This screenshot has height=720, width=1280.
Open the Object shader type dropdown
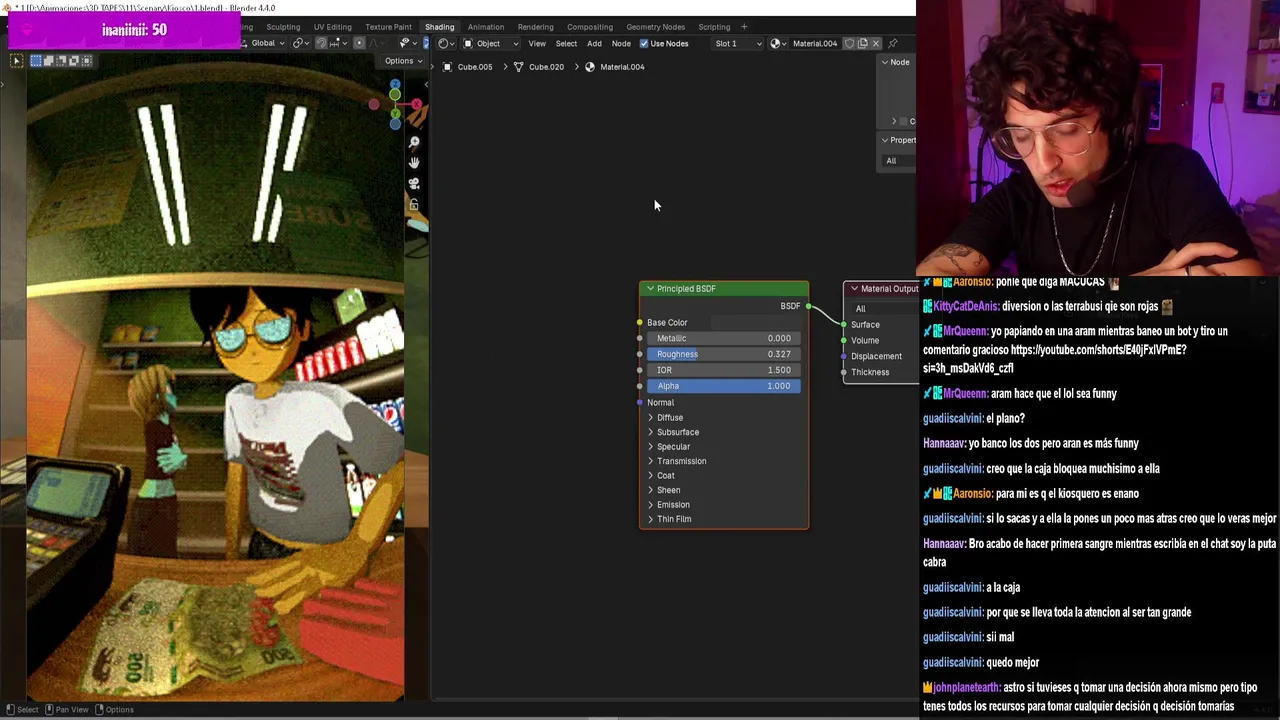point(491,44)
